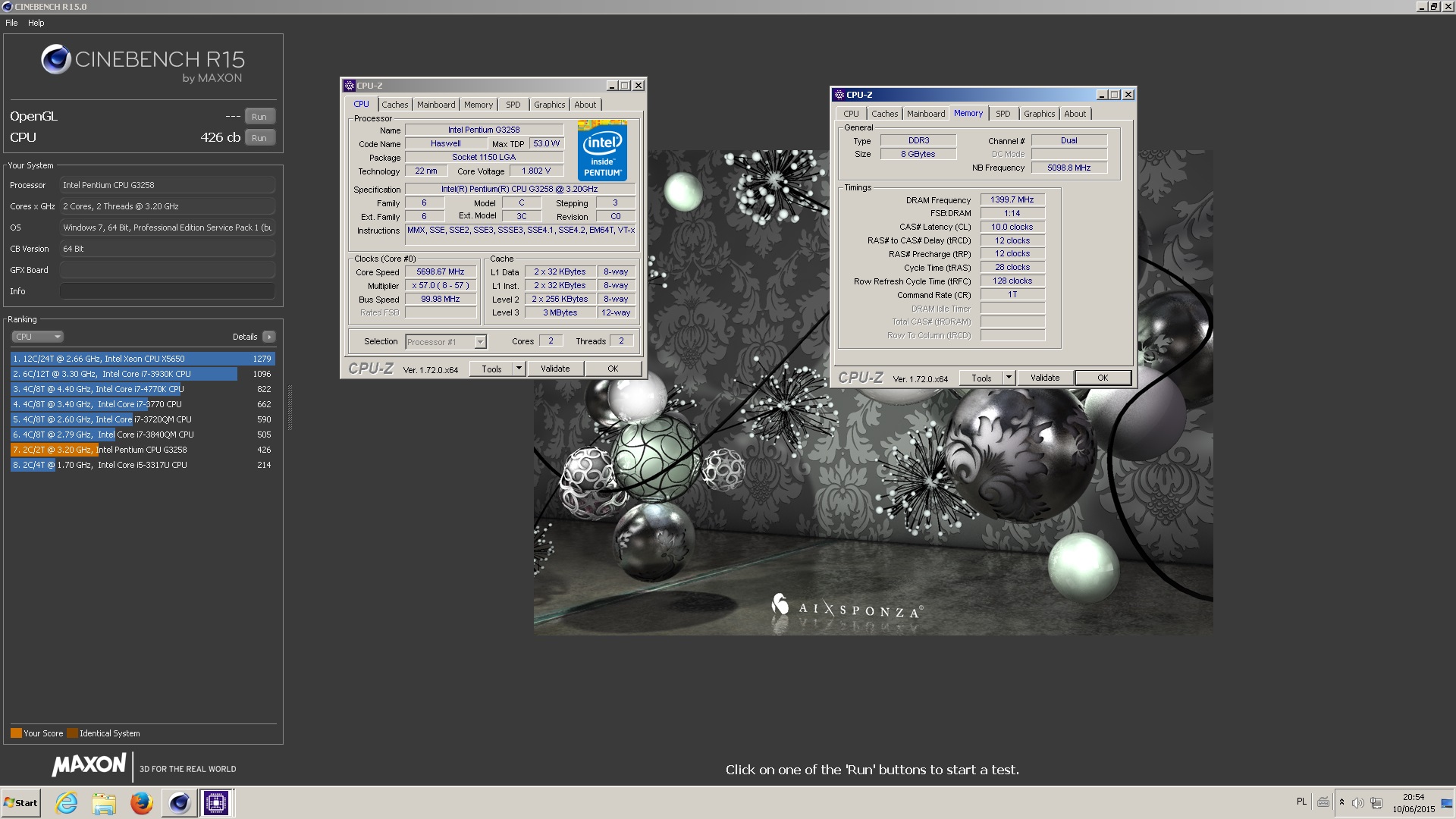
Task: Open CPU tab in right CPU-Z window
Action: (851, 114)
